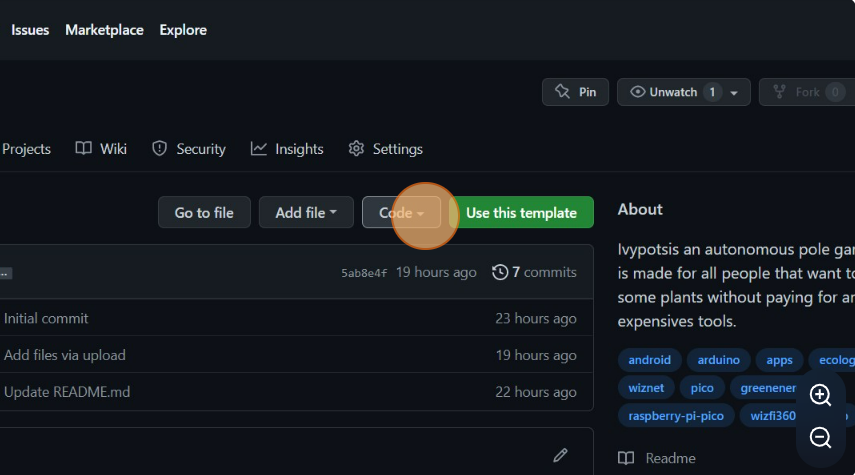Click the 22 hours ago timestamp
Screen dimensions: 855x475
point(535,392)
